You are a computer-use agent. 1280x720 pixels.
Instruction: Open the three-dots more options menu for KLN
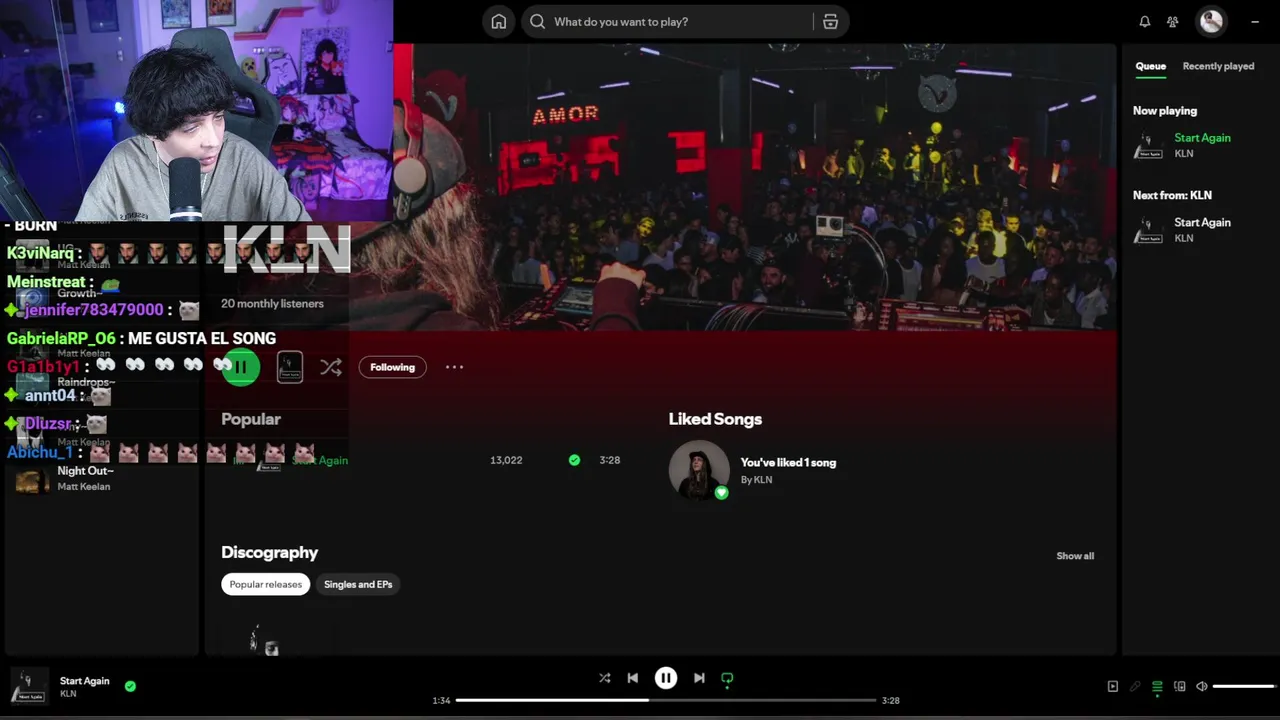pos(454,367)
